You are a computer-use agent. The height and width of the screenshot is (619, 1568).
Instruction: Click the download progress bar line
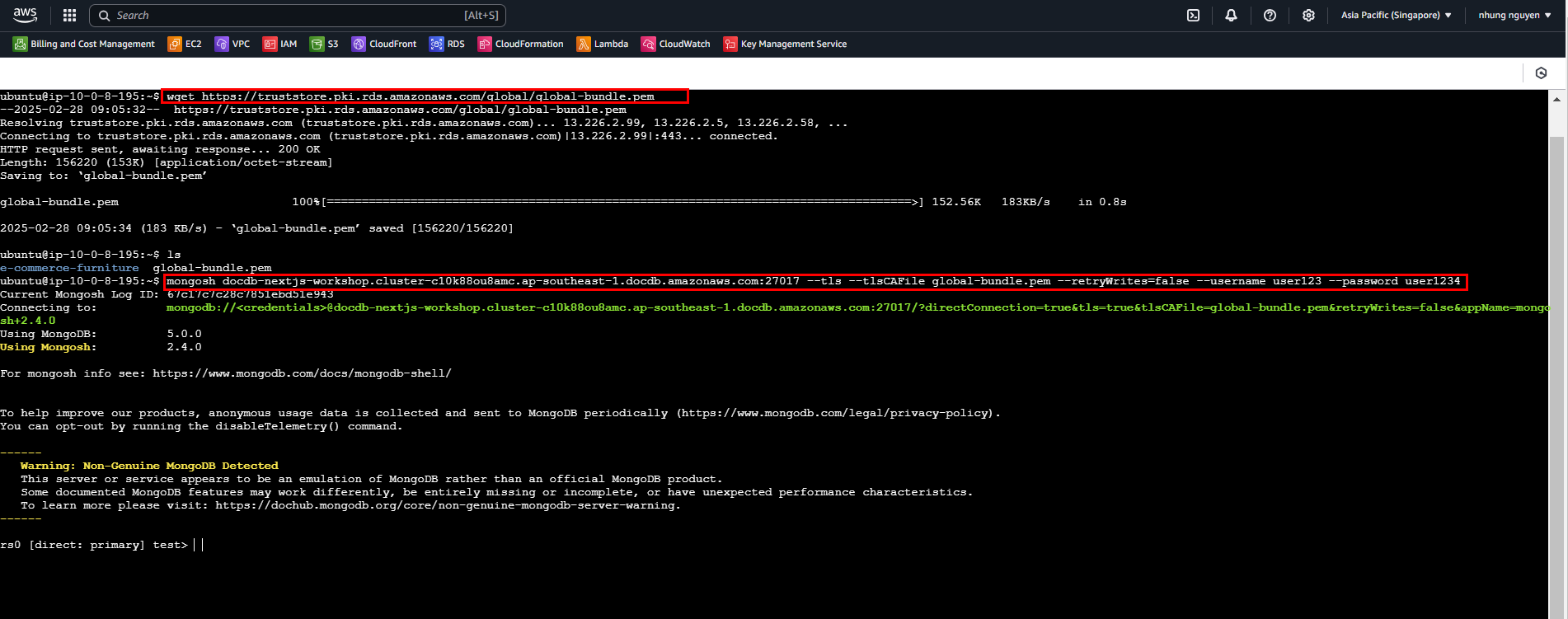coord(563,202)
